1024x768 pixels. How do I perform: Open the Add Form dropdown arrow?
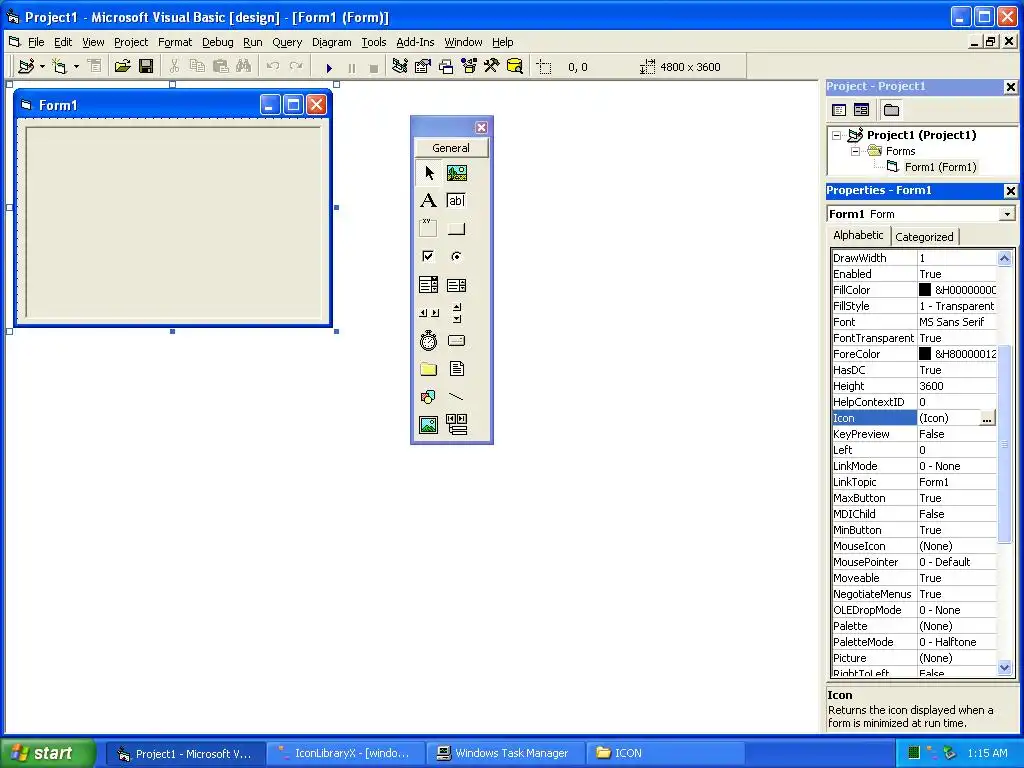[x=76, y=66]
